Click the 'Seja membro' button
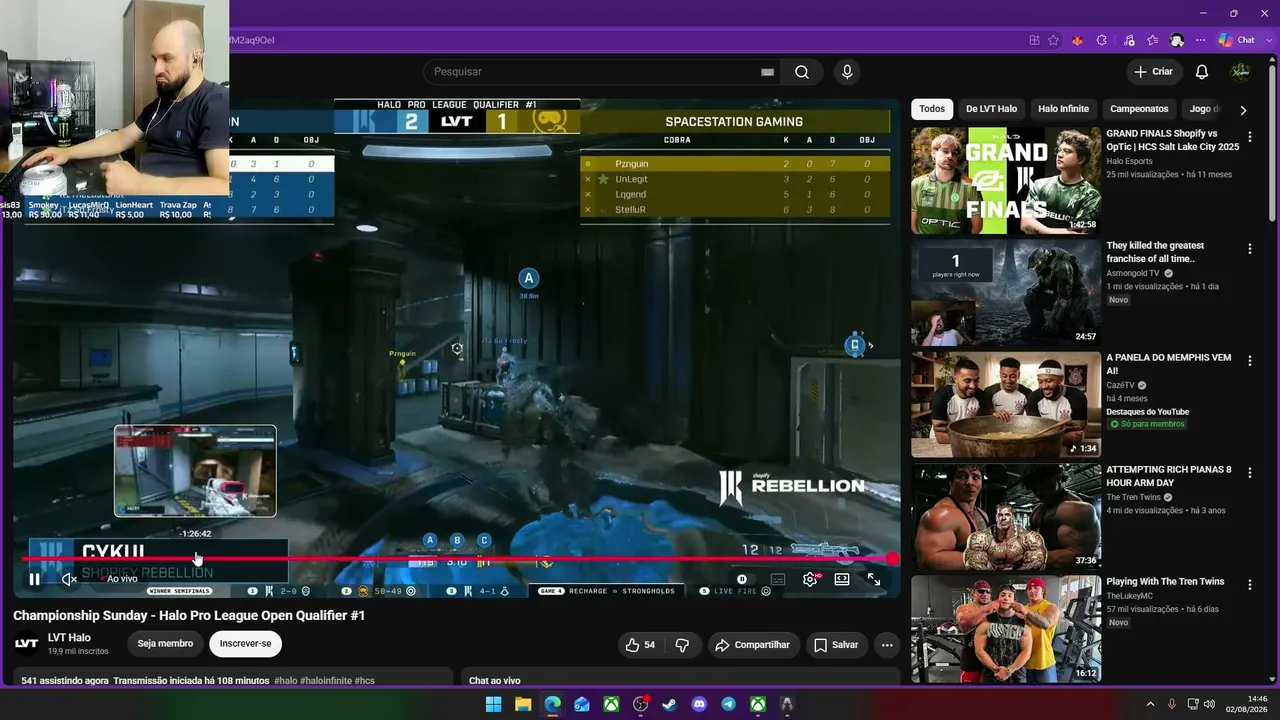 (x=165, y=644)
